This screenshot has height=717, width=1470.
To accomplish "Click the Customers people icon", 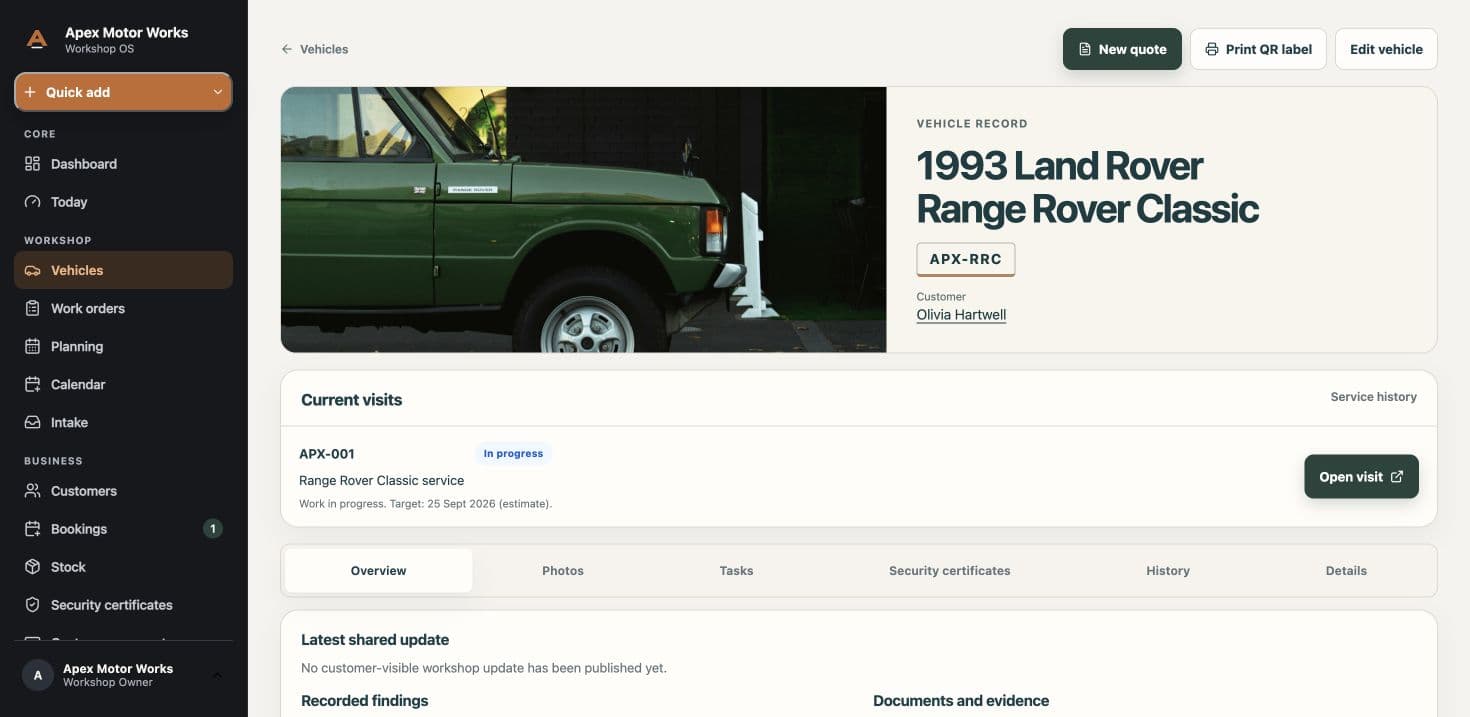I will coord(32,491).
